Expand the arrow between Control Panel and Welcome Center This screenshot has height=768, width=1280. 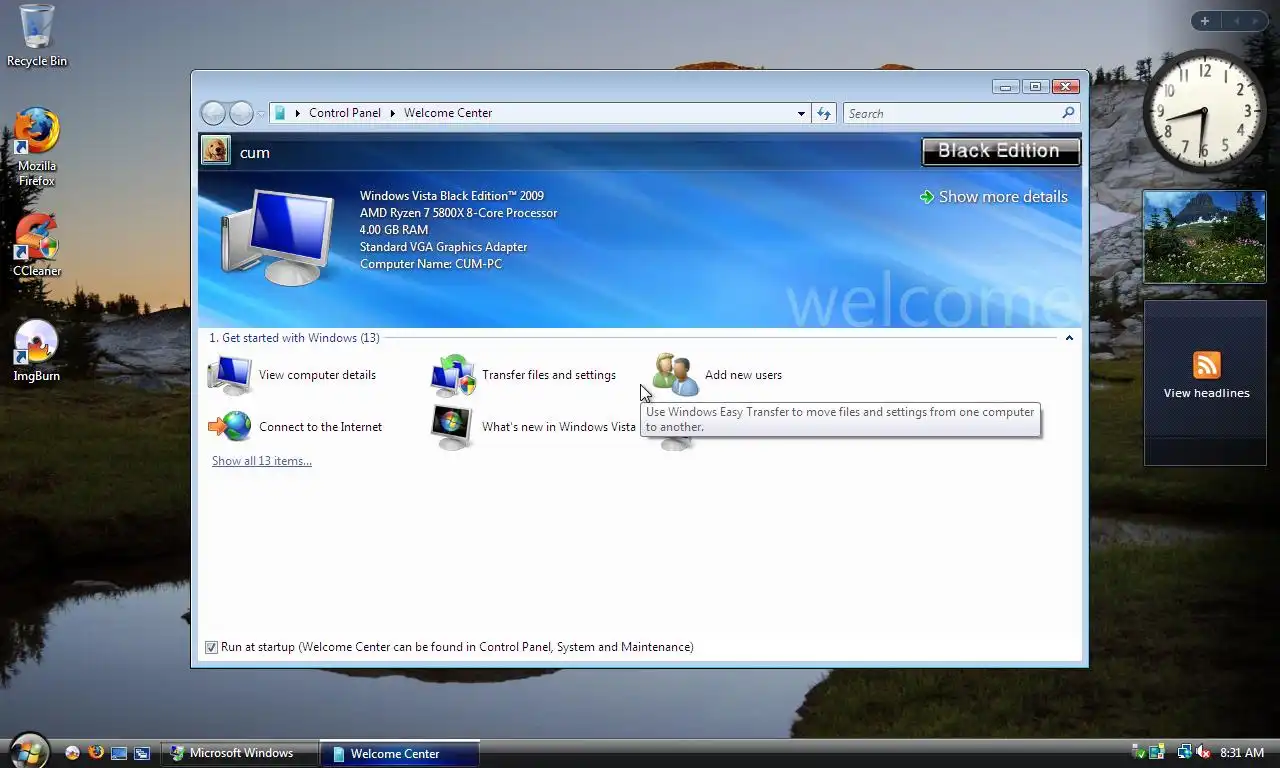[392, 113]
